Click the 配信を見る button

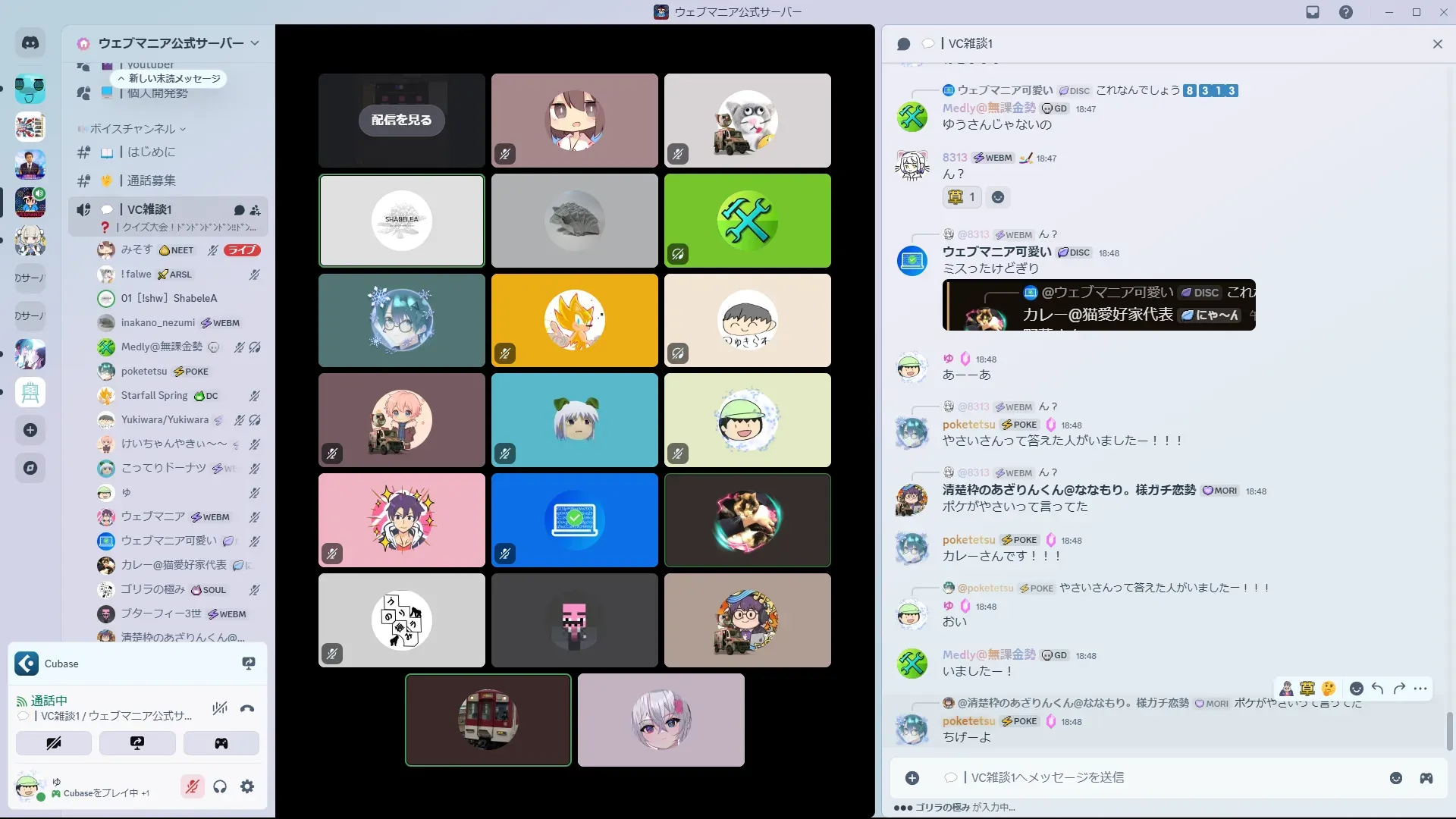coord(401,120)
